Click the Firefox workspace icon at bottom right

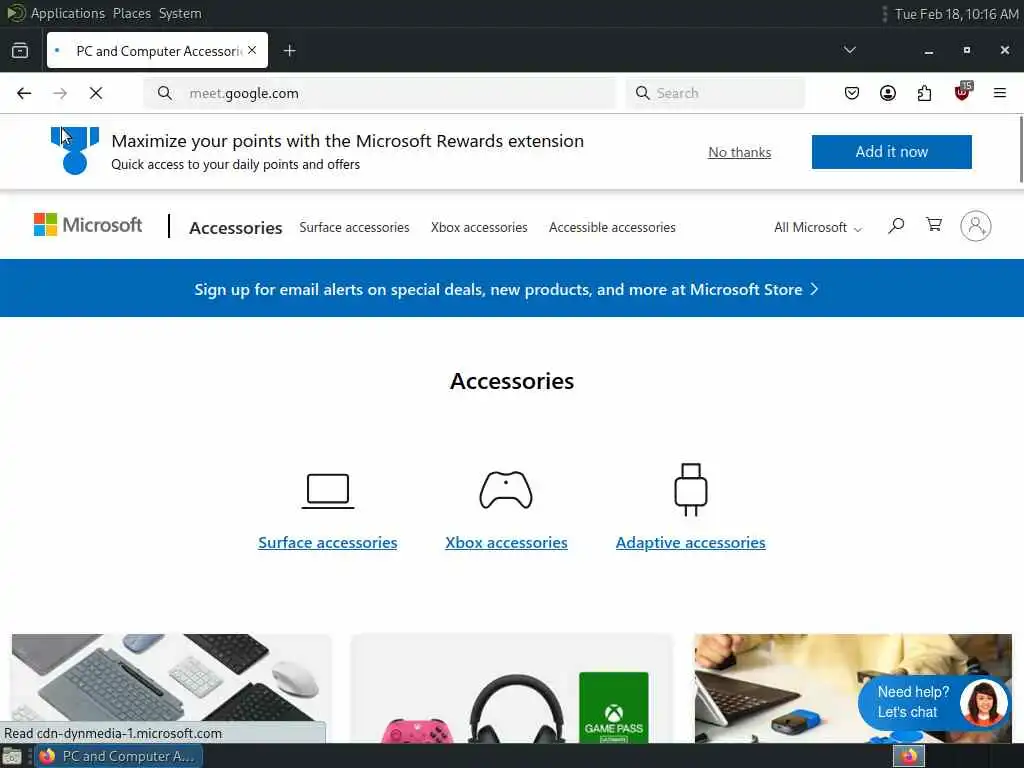(909, 756)
